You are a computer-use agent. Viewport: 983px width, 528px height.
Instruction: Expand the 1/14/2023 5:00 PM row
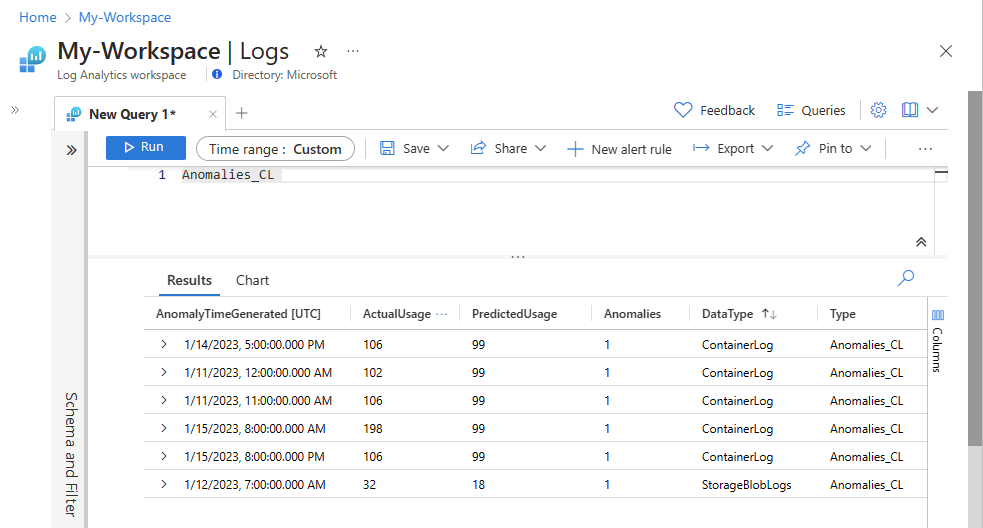pyautogui.click(x=164, y=345)
